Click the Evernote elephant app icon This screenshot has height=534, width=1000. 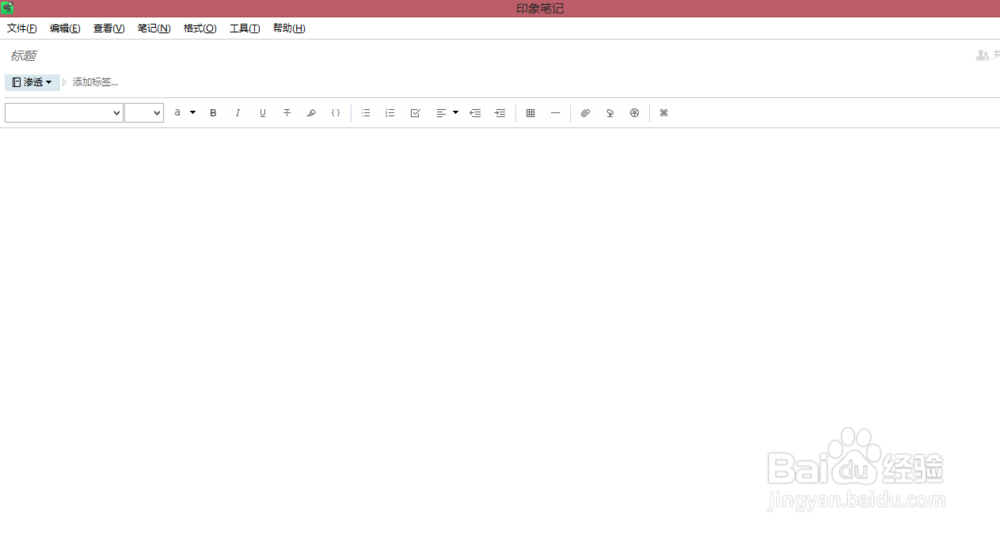7,8
